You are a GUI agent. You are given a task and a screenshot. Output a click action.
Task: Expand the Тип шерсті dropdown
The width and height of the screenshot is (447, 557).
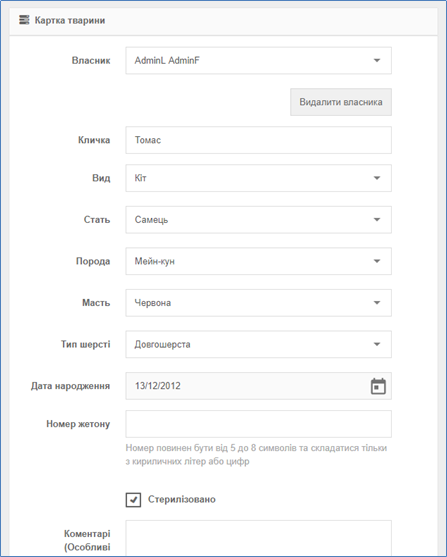pyautogui.click(x=258, y=344)
